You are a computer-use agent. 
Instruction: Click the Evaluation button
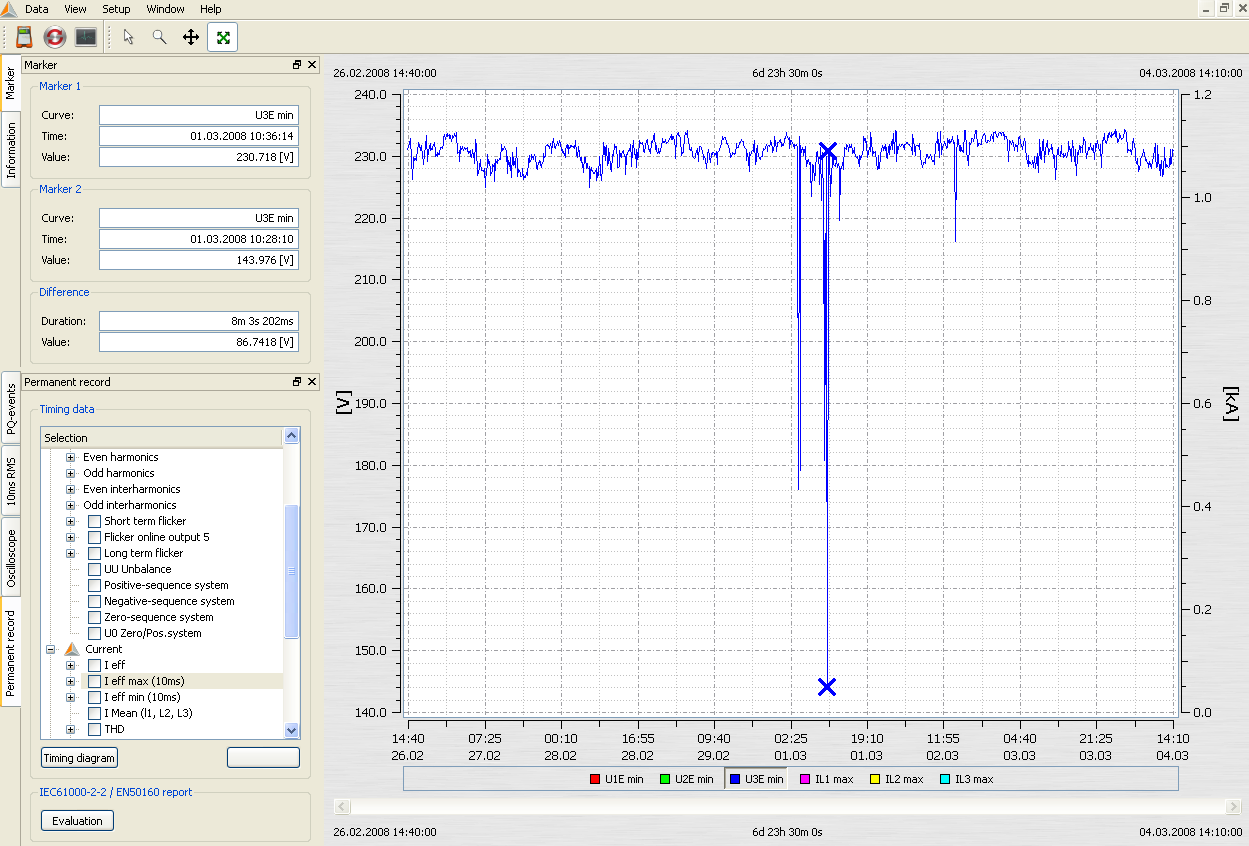tap(78, 821)
